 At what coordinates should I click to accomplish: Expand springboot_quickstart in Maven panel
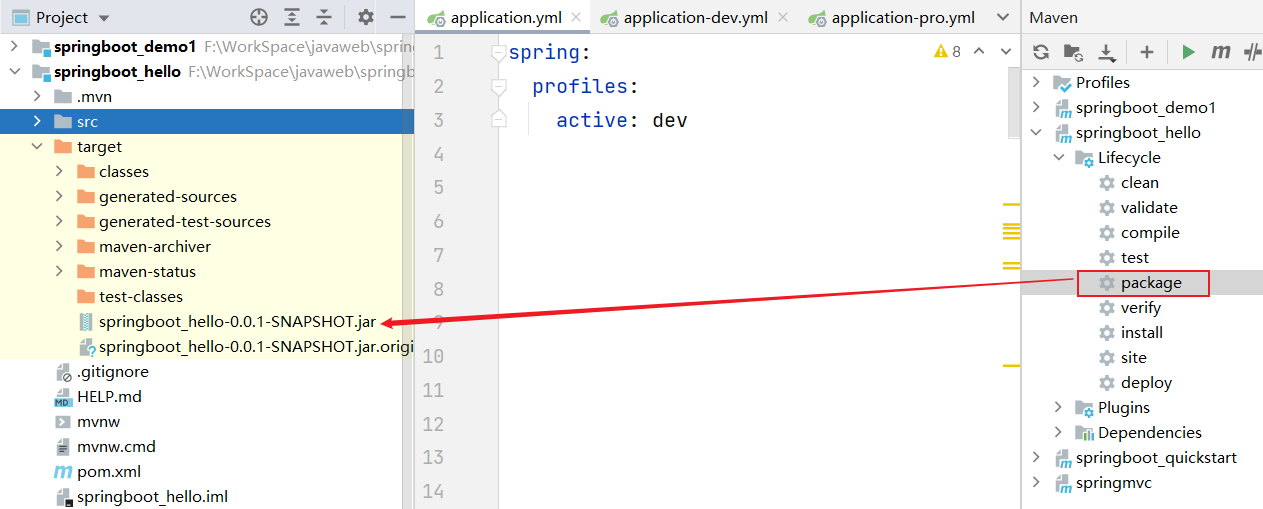pos(1036,457)
